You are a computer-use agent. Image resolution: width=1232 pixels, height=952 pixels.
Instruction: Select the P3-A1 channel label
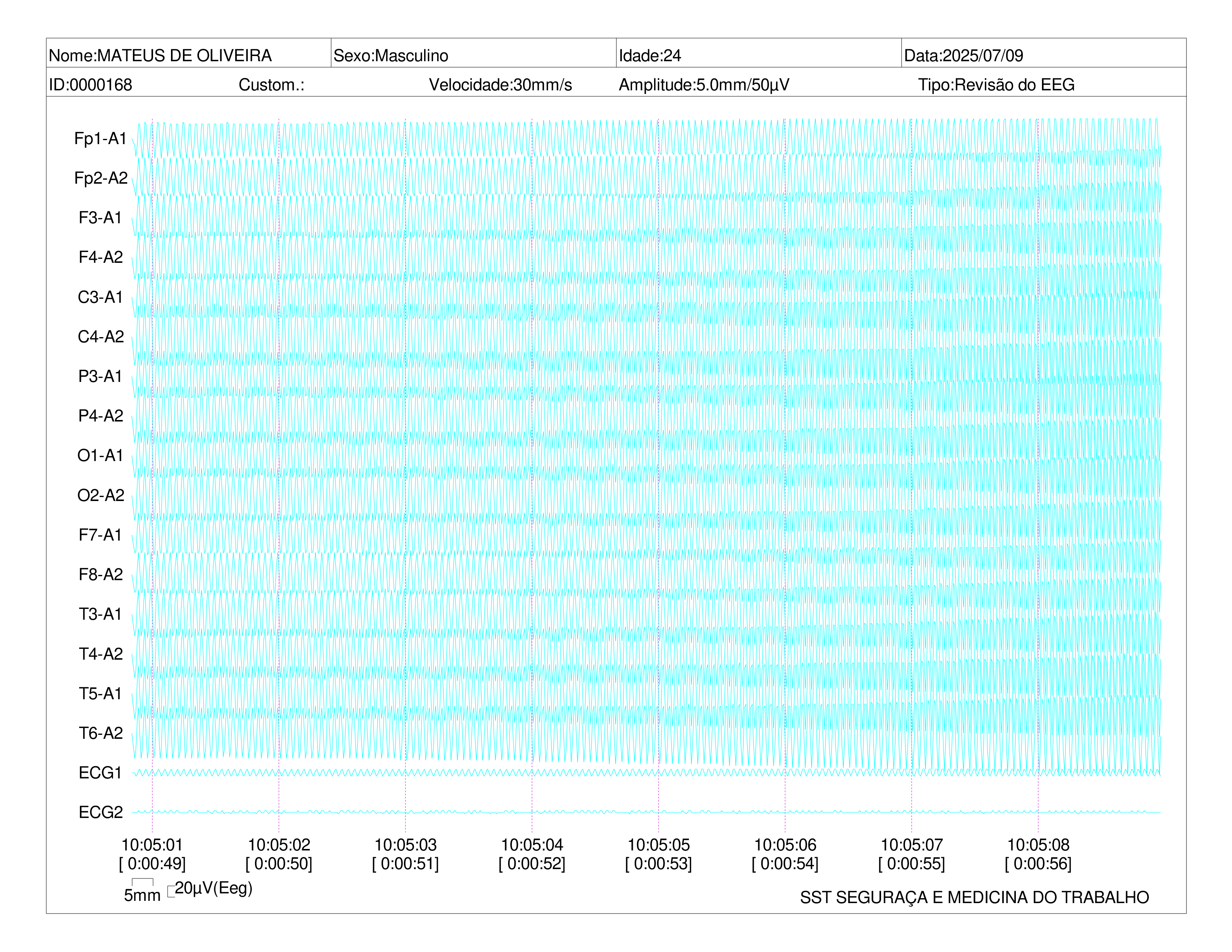click(x=100, y=376)
